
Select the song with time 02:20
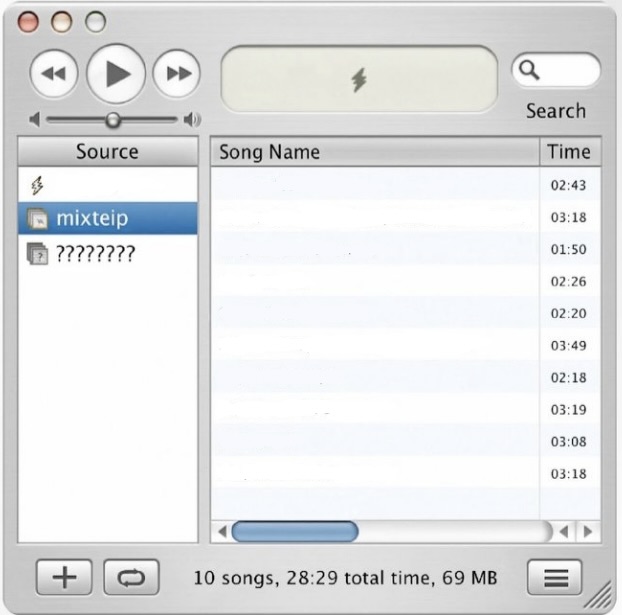(406, 313)
